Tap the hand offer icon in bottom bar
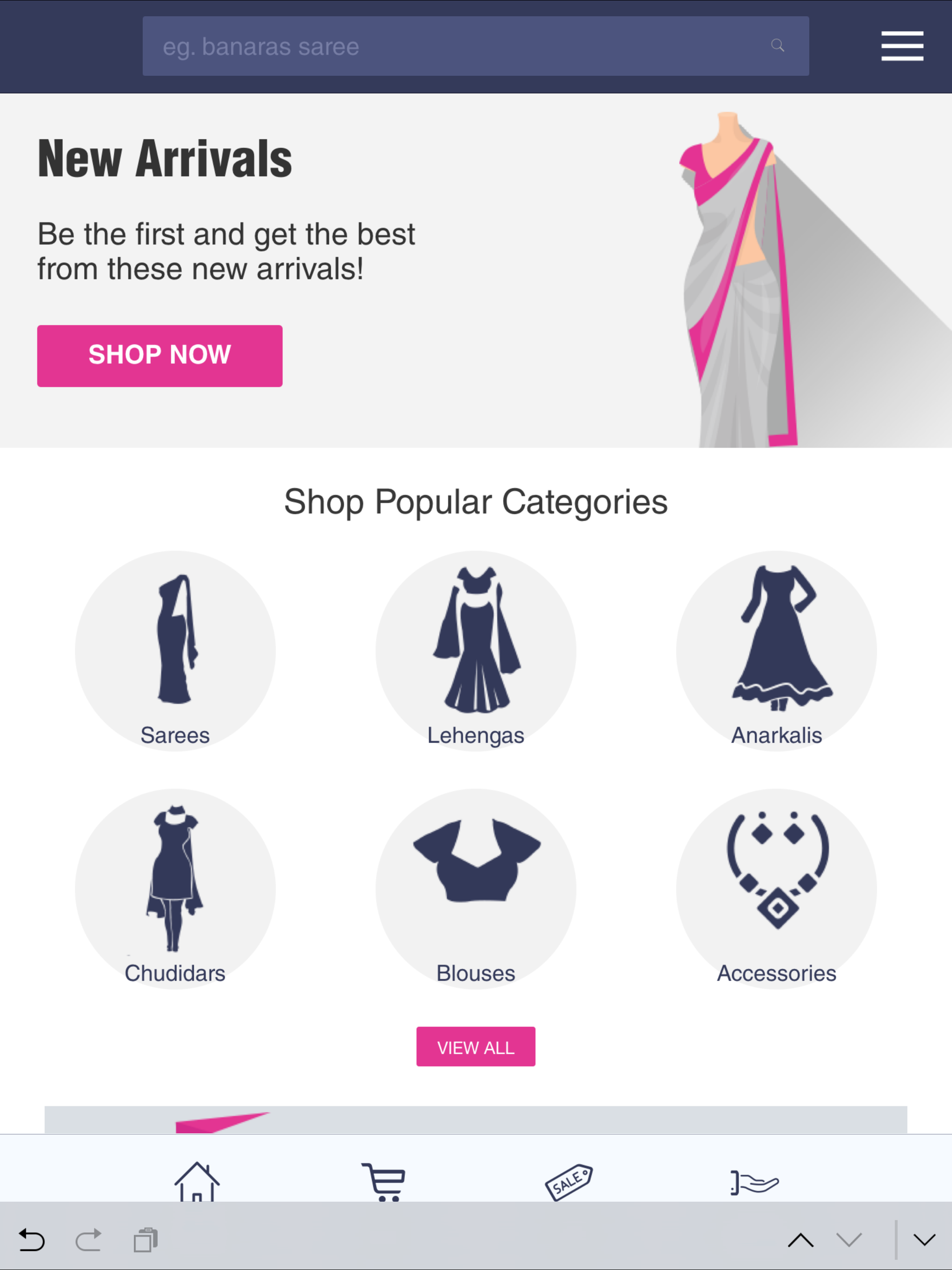 coord(754,1182)
